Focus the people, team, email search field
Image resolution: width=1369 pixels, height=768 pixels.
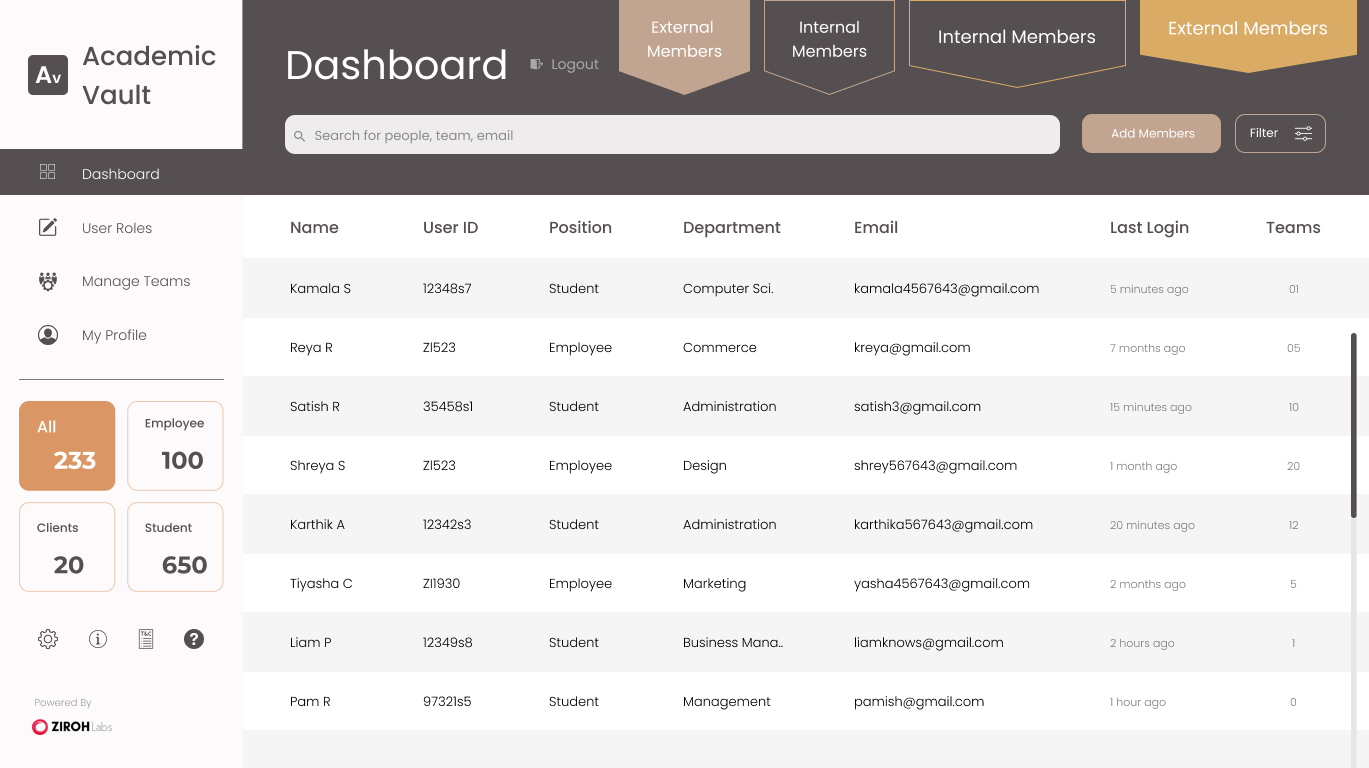pyautogui.click(x=672, y=135)
